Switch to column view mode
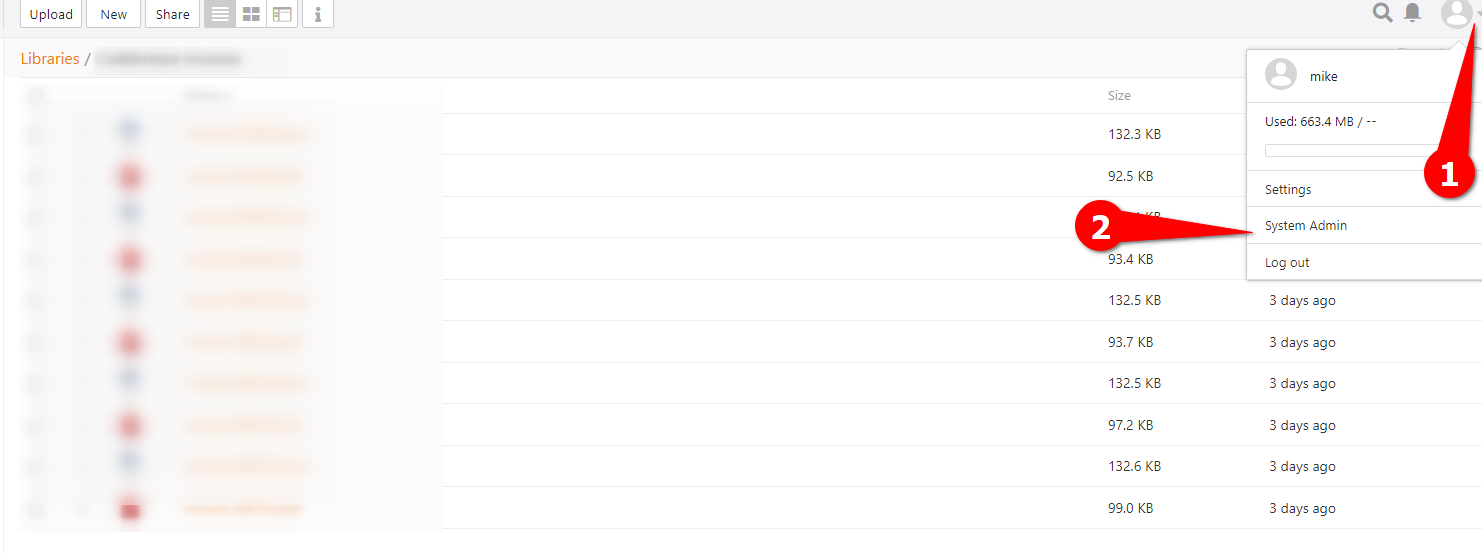 (x=282, y=14)
